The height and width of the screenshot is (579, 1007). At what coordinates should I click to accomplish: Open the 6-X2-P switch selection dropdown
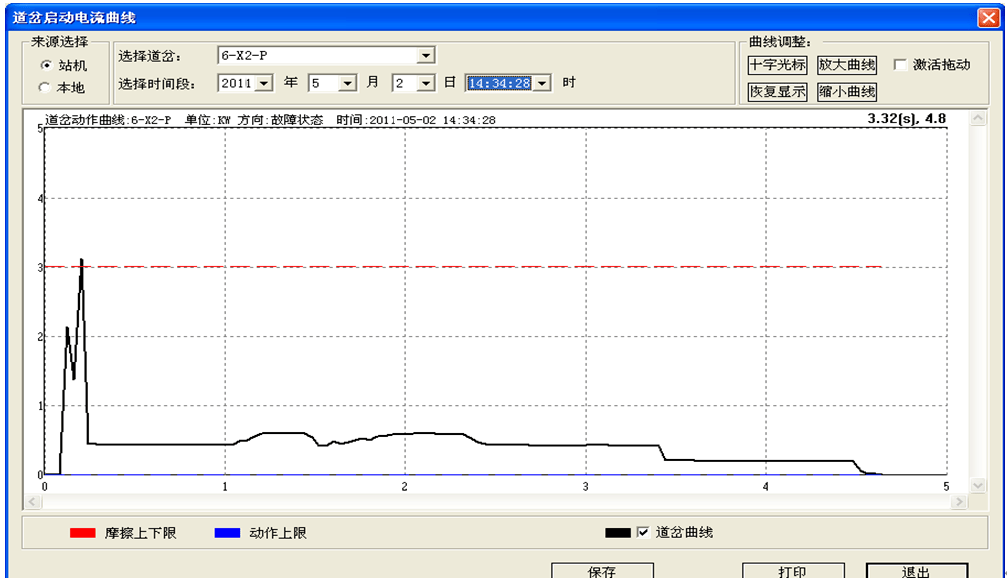428,55
